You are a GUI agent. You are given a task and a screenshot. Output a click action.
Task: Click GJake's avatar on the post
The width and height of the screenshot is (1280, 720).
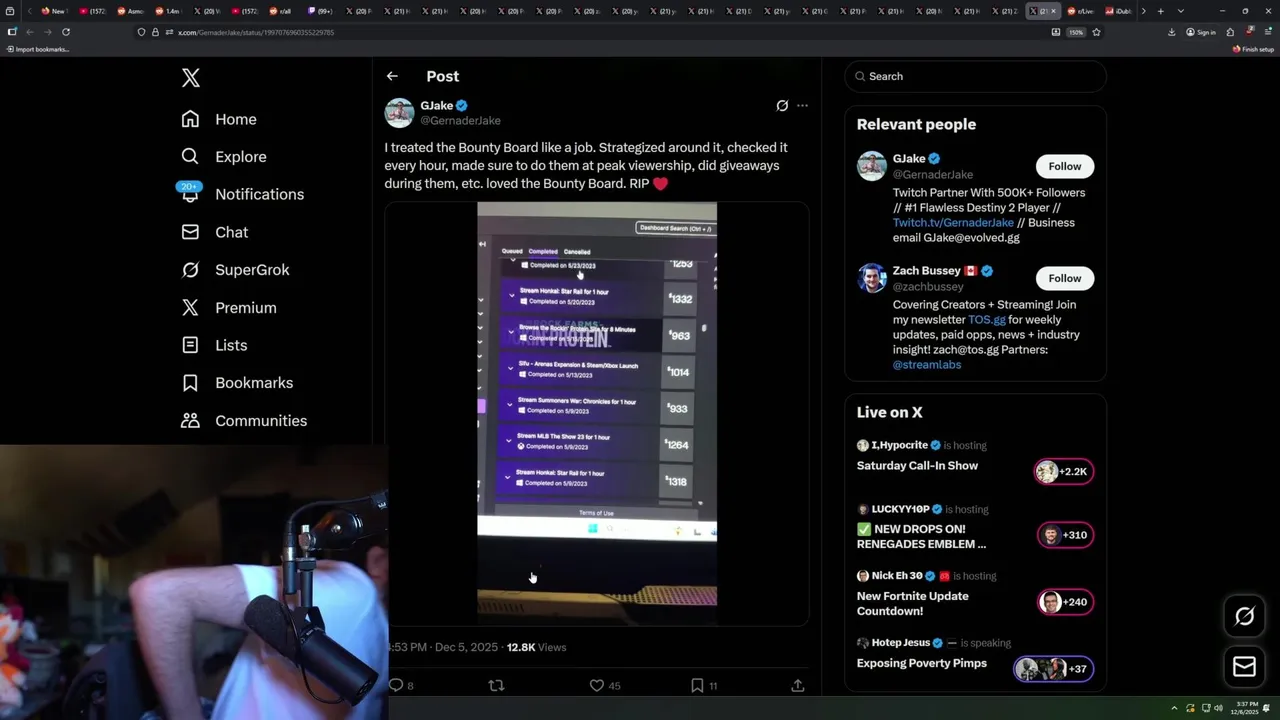pos(399,113)
